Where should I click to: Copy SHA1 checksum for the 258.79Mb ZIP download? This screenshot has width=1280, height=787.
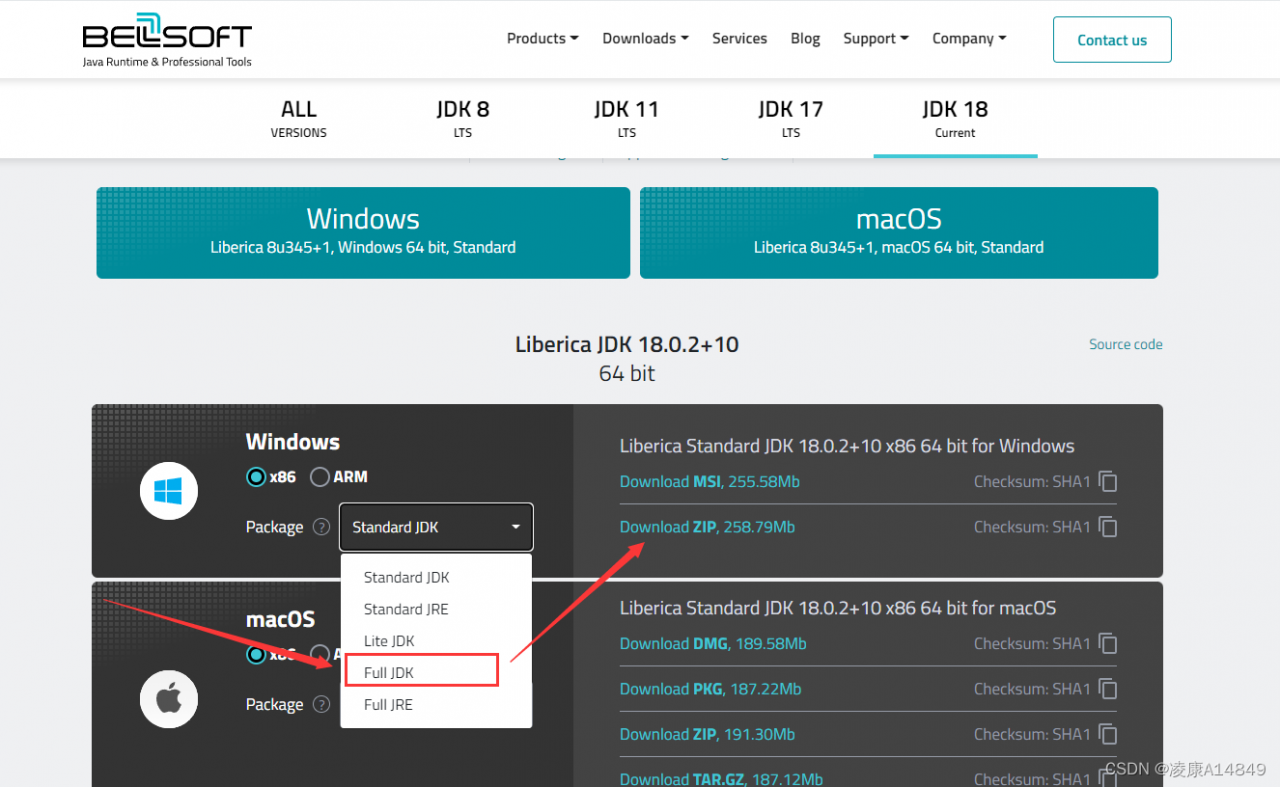coord(1108,527)
